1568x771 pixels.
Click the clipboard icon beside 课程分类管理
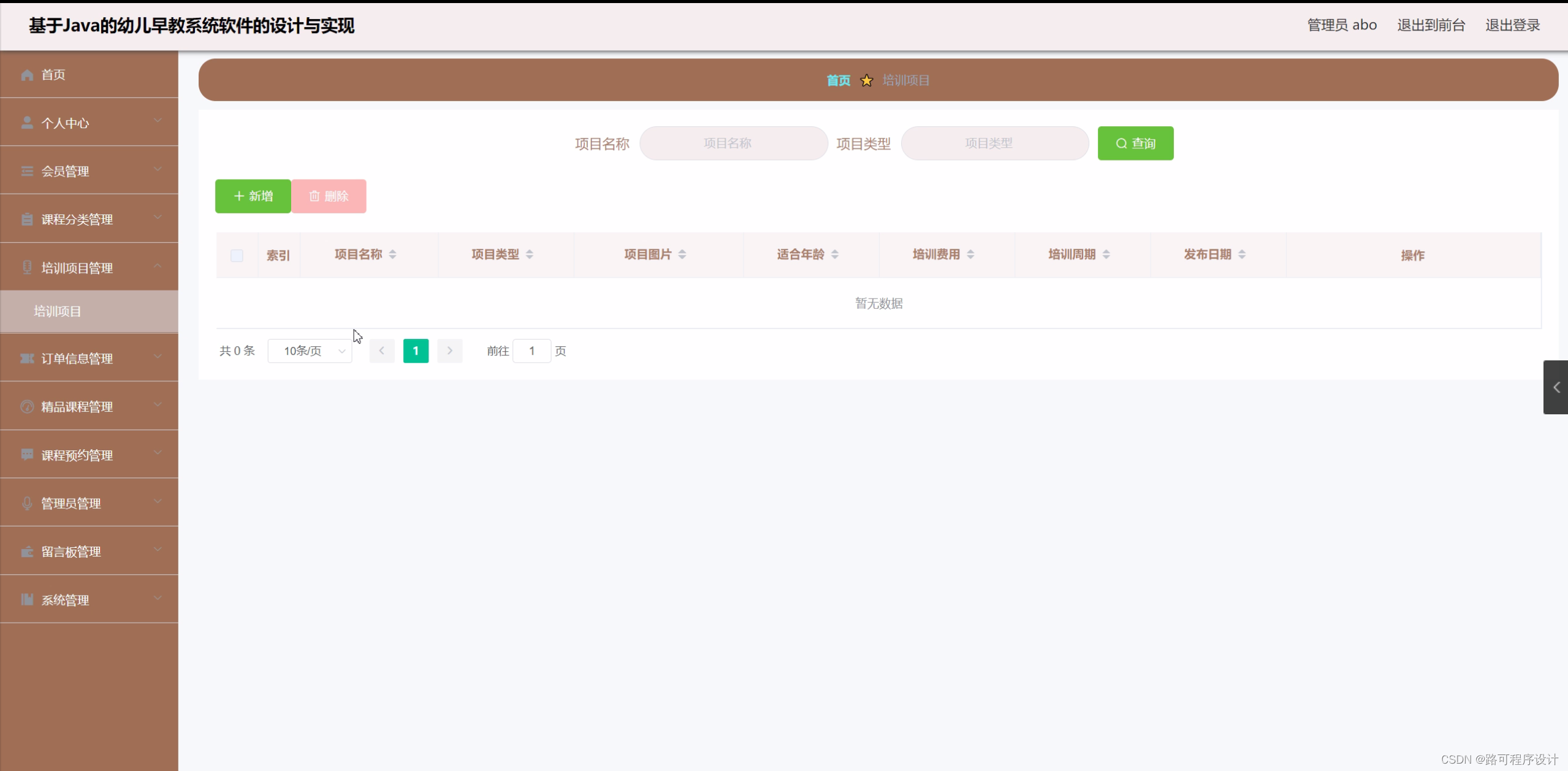(x=27, y=219)
